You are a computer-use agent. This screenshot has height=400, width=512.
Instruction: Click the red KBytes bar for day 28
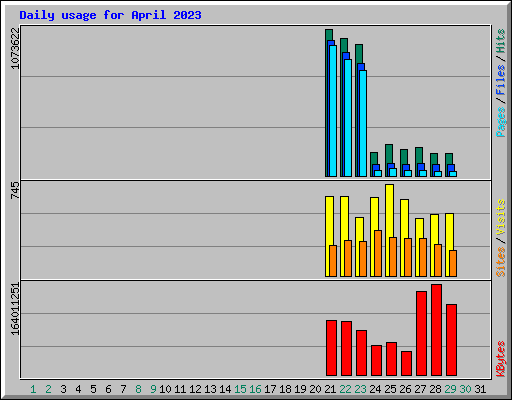(436, 330)
